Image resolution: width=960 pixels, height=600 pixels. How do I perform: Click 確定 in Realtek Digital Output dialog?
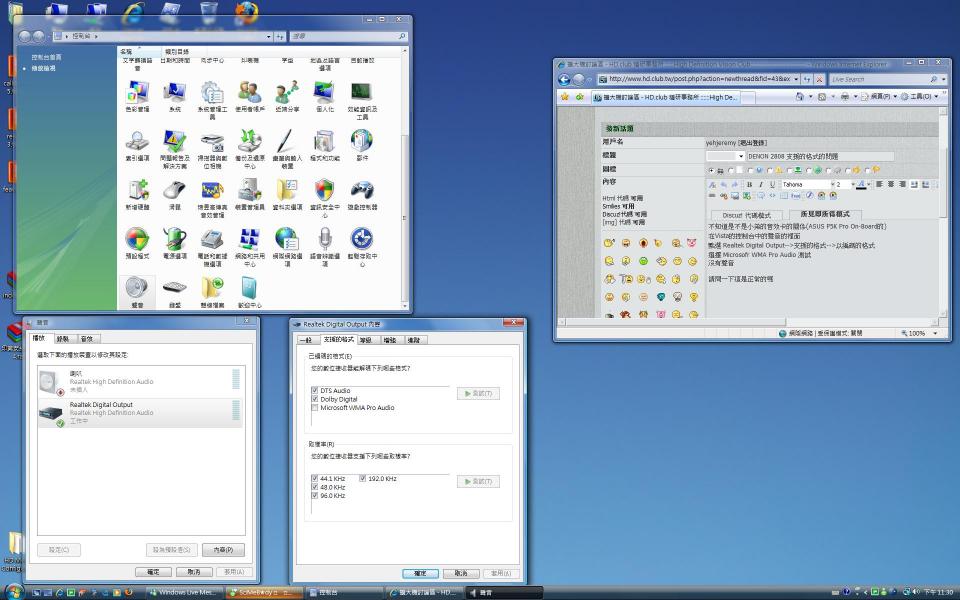point(419,574)
